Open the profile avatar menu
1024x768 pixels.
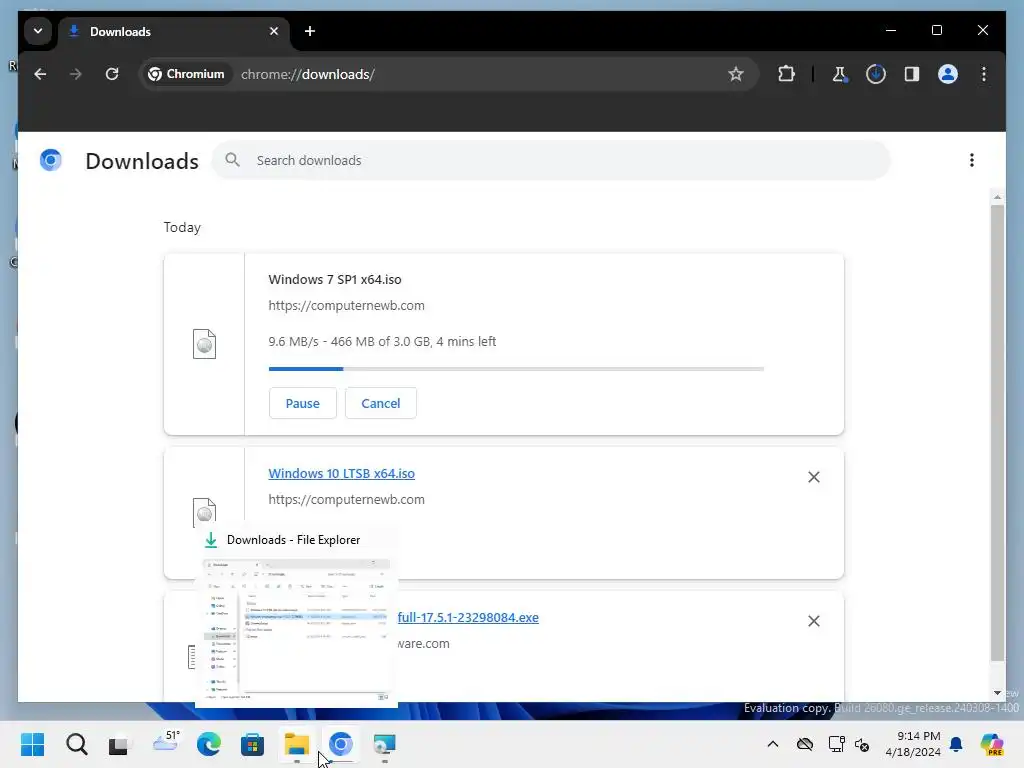(x=948, y=74)
